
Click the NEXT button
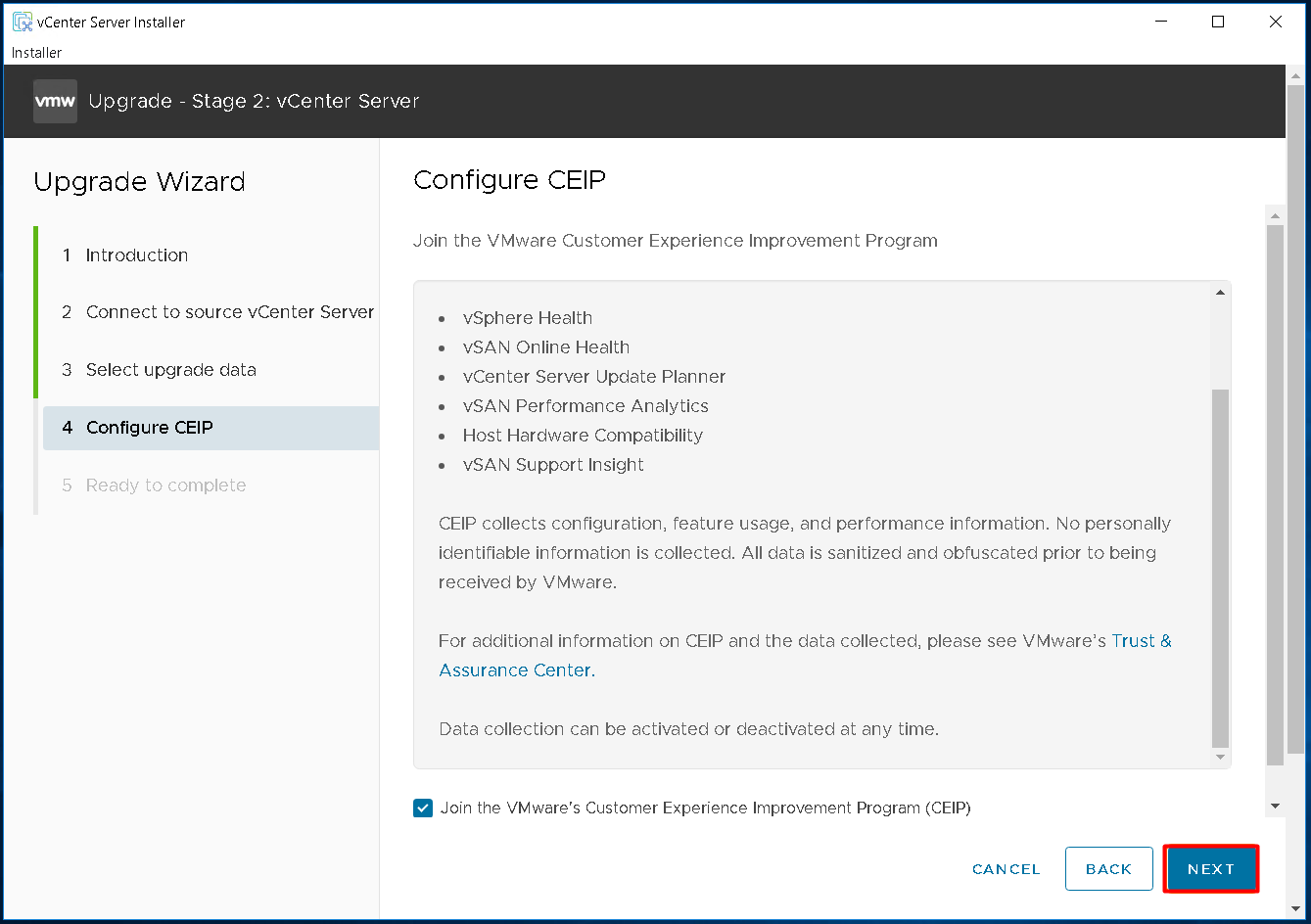1211,869
